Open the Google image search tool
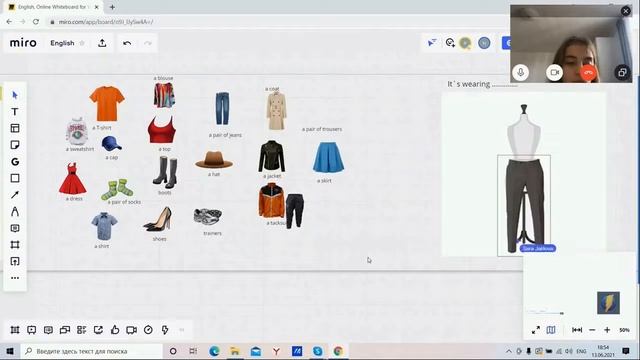 (x=15, y=162)
